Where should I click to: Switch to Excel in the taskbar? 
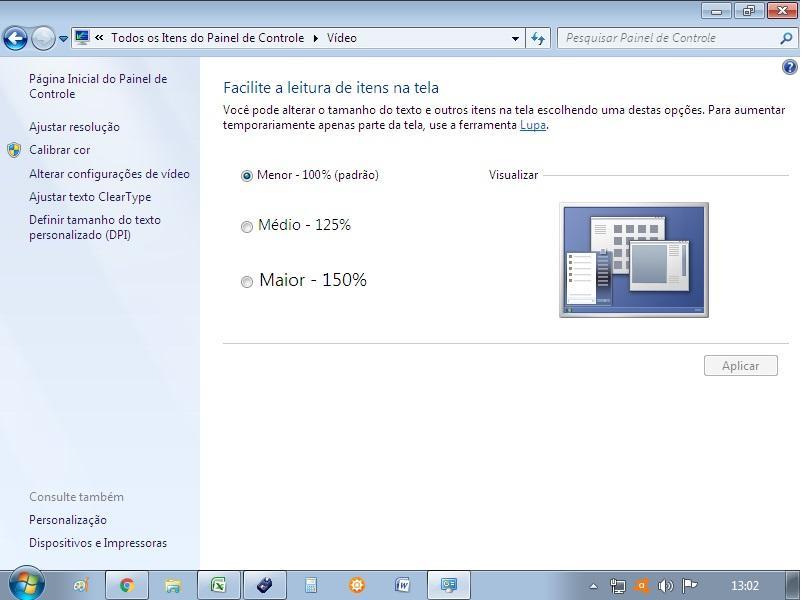tap(219, 585)
